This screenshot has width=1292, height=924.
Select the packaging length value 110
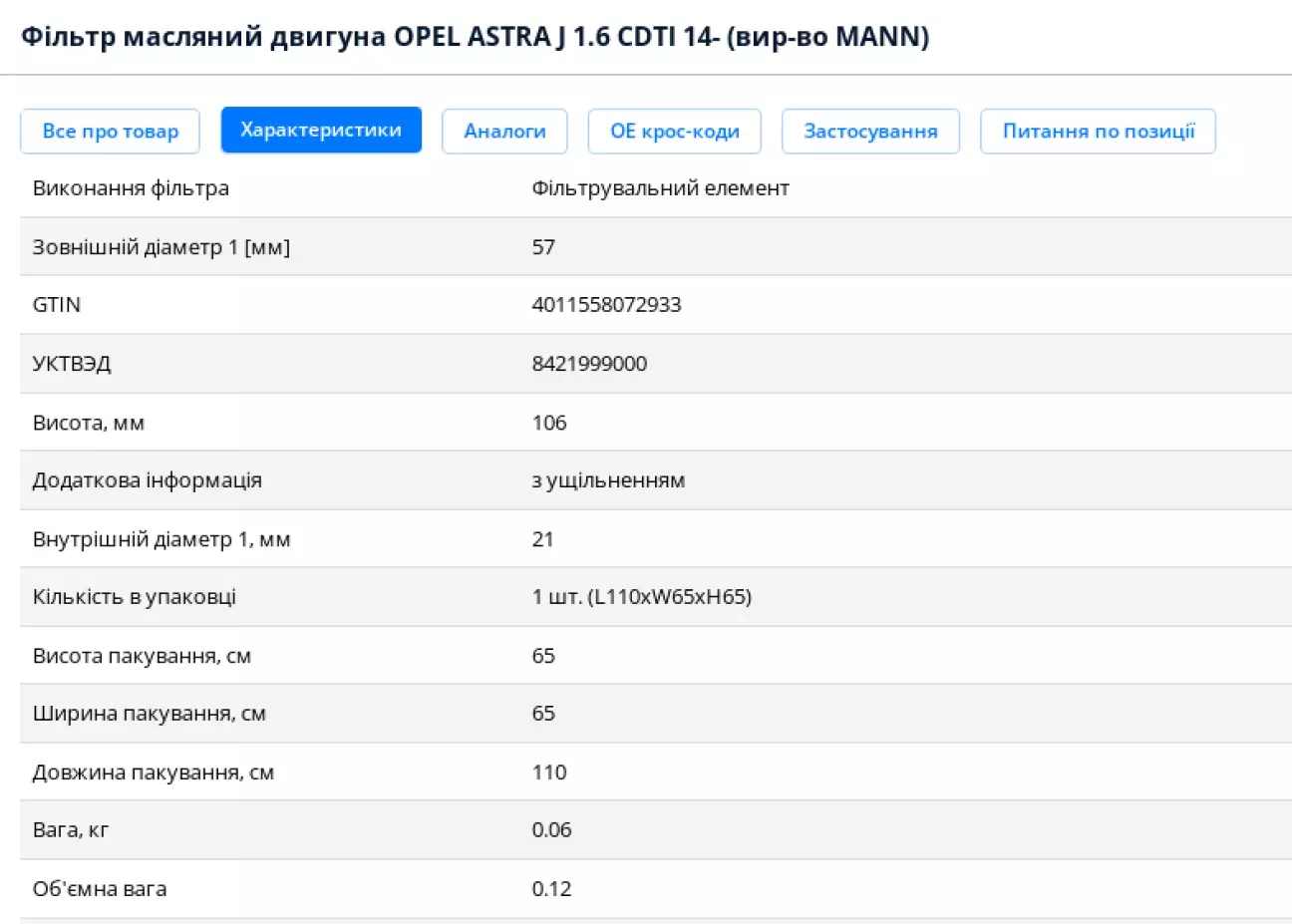point(549,772)
